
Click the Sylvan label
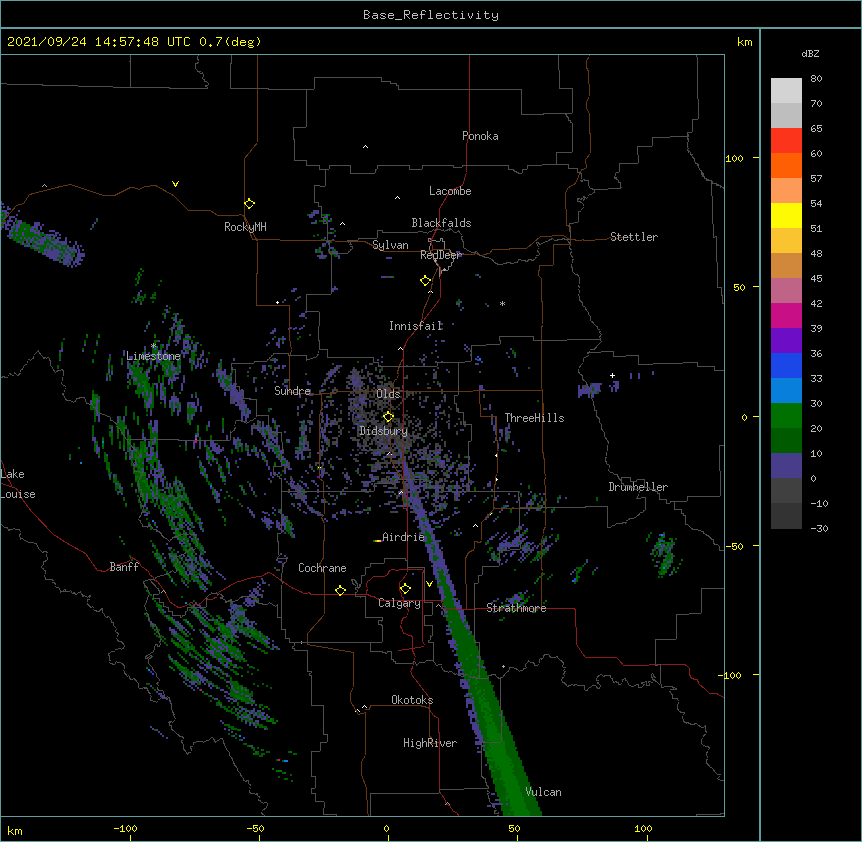390,245
